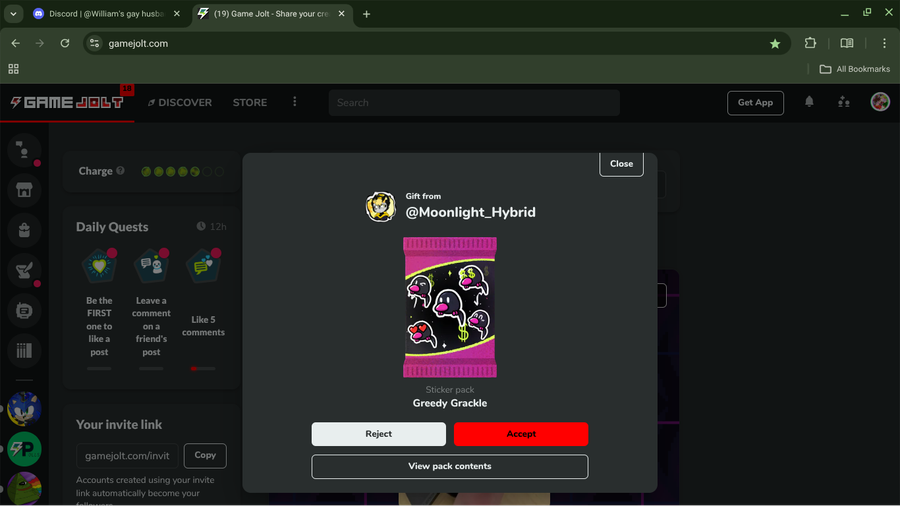Image resolution: width=900 pixels, height=506 pixels.
Task: Open the reading mode side panel icon
Action: pos(847,43)
